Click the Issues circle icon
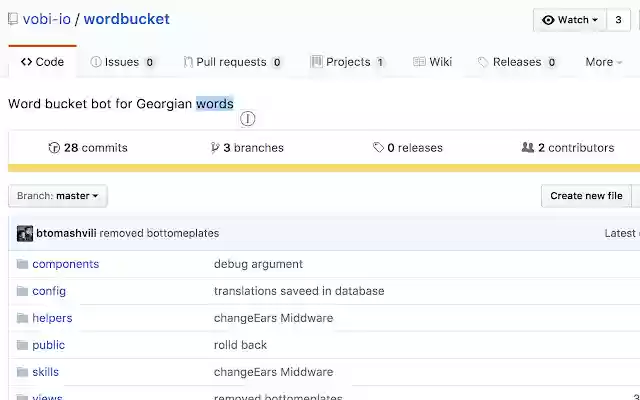The image size is (640, 400). (x=96, y=62)
